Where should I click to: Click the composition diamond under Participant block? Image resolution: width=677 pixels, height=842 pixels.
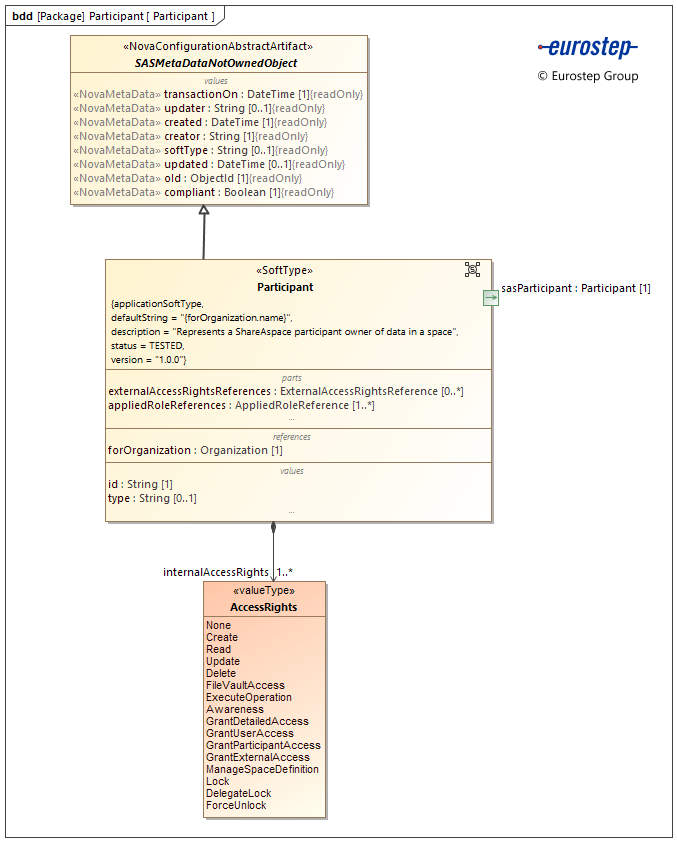pos(273,528)
